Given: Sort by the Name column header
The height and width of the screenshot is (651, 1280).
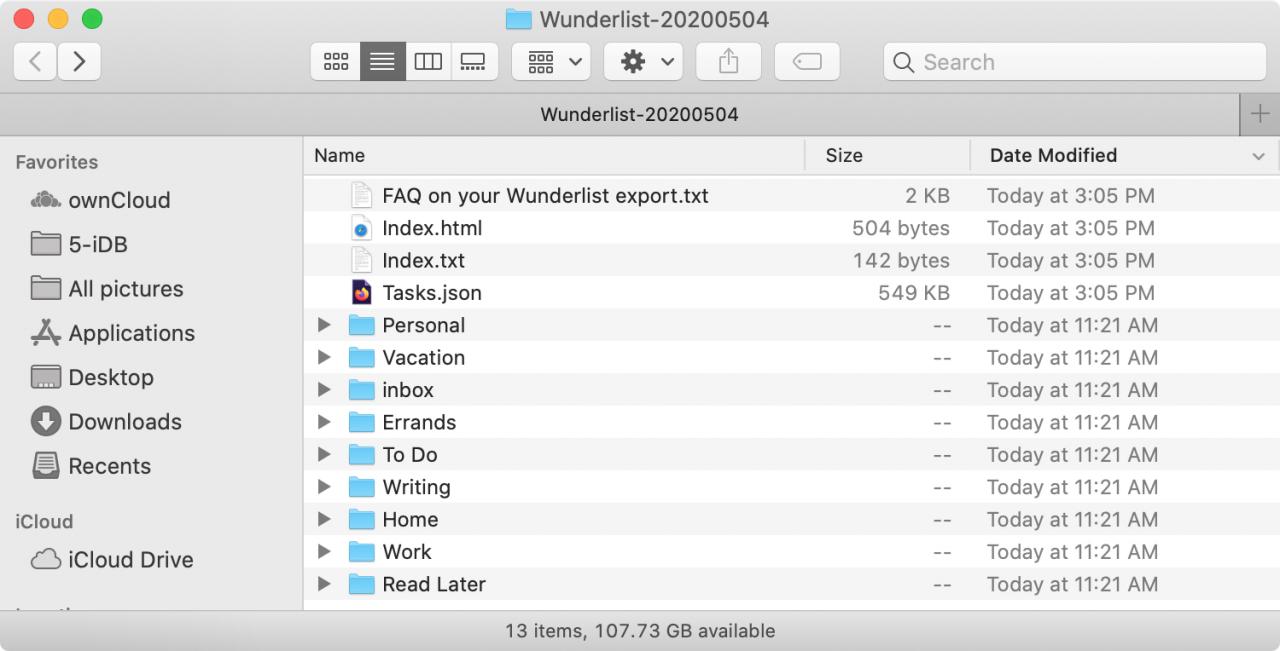Looking at the screenshot, I should pos(554,155).
